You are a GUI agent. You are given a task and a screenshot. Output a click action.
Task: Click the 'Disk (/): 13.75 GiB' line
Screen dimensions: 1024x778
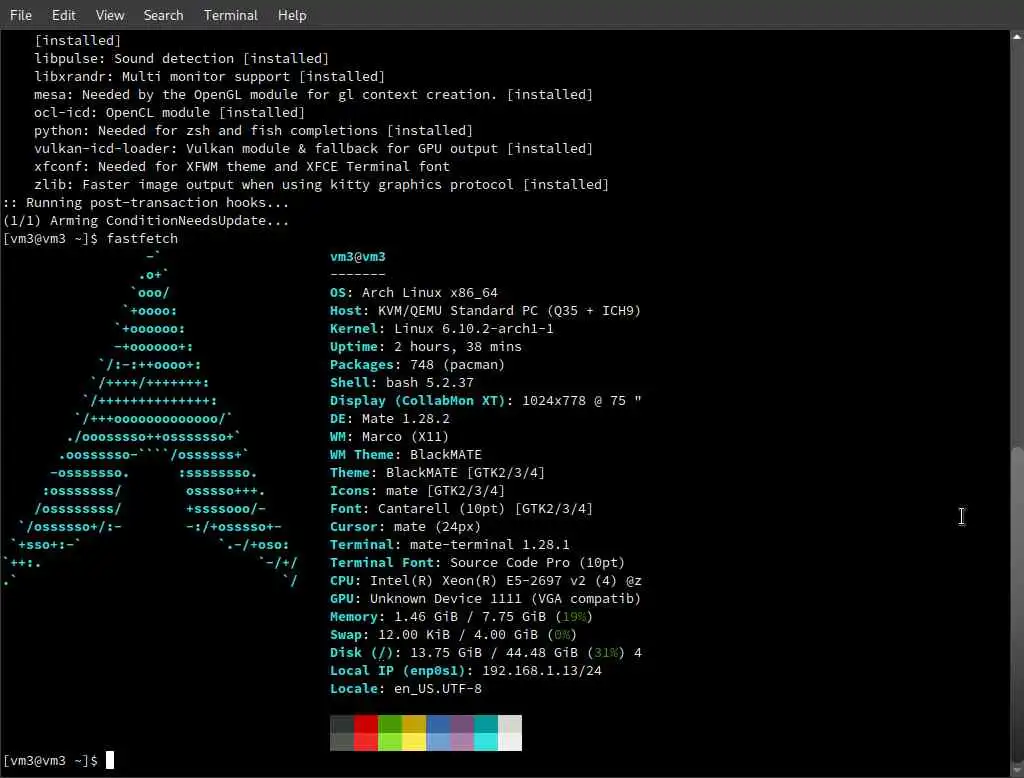pos(486,653)
